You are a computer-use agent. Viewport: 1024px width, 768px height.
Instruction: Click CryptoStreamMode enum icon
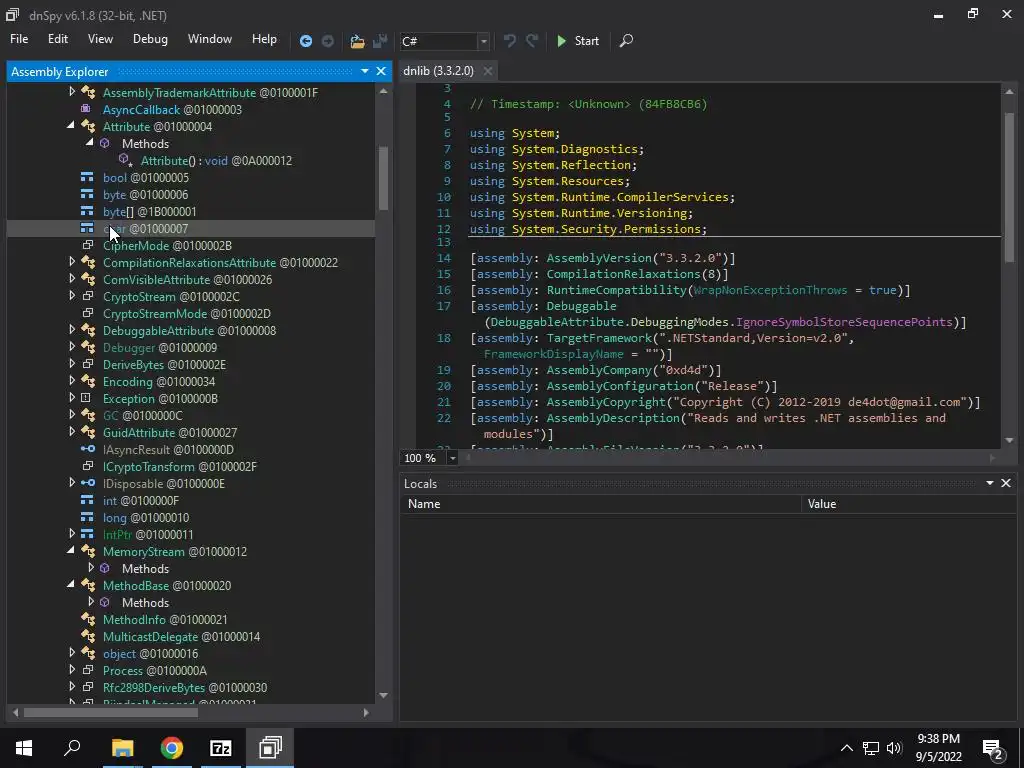click(x=87, y=313)
